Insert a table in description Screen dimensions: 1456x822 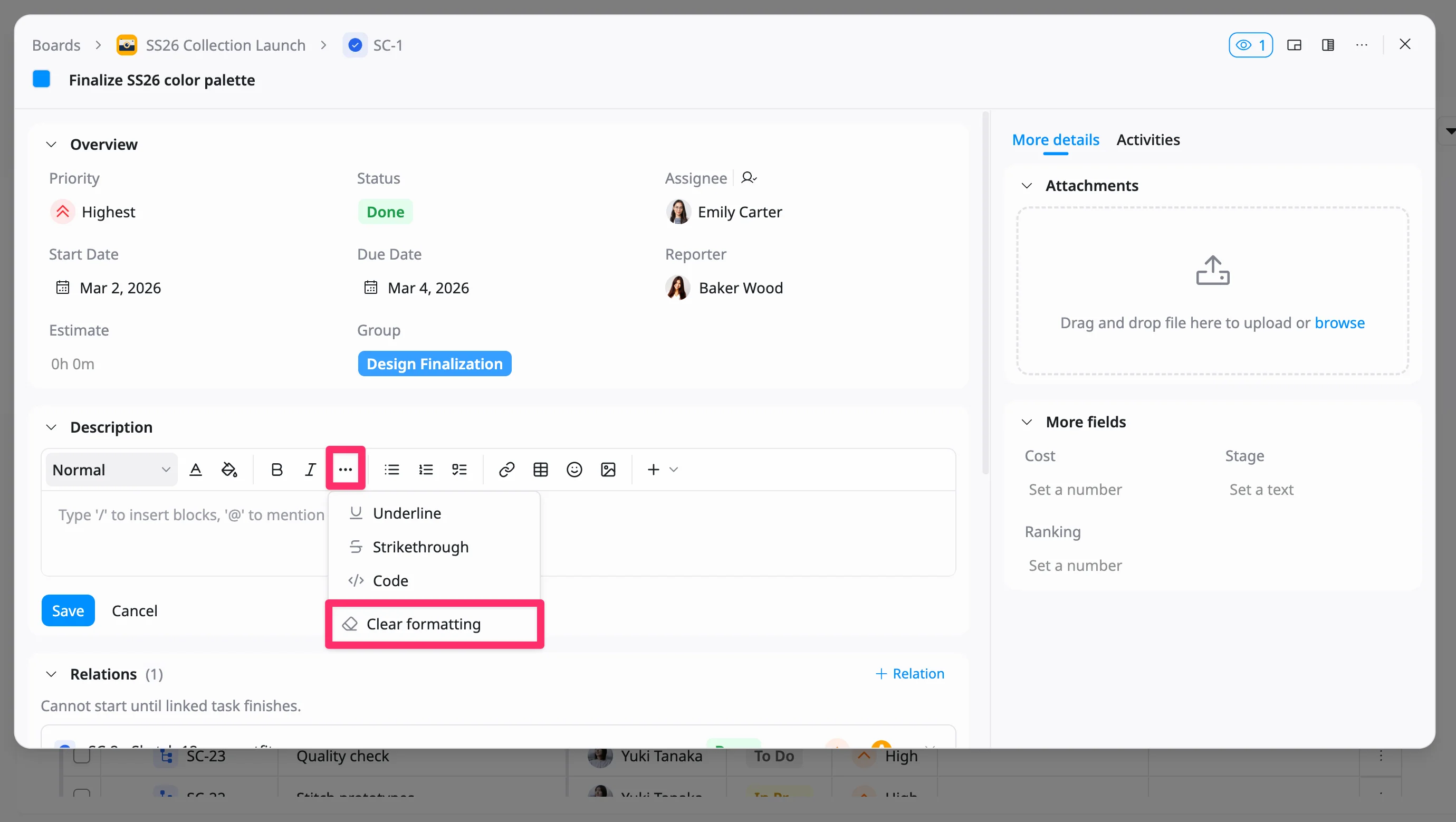[541, 469]
